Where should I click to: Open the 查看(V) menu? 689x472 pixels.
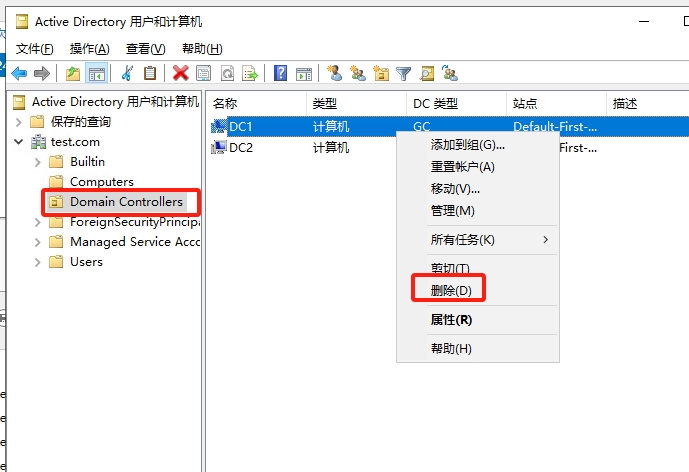(145, 49)
